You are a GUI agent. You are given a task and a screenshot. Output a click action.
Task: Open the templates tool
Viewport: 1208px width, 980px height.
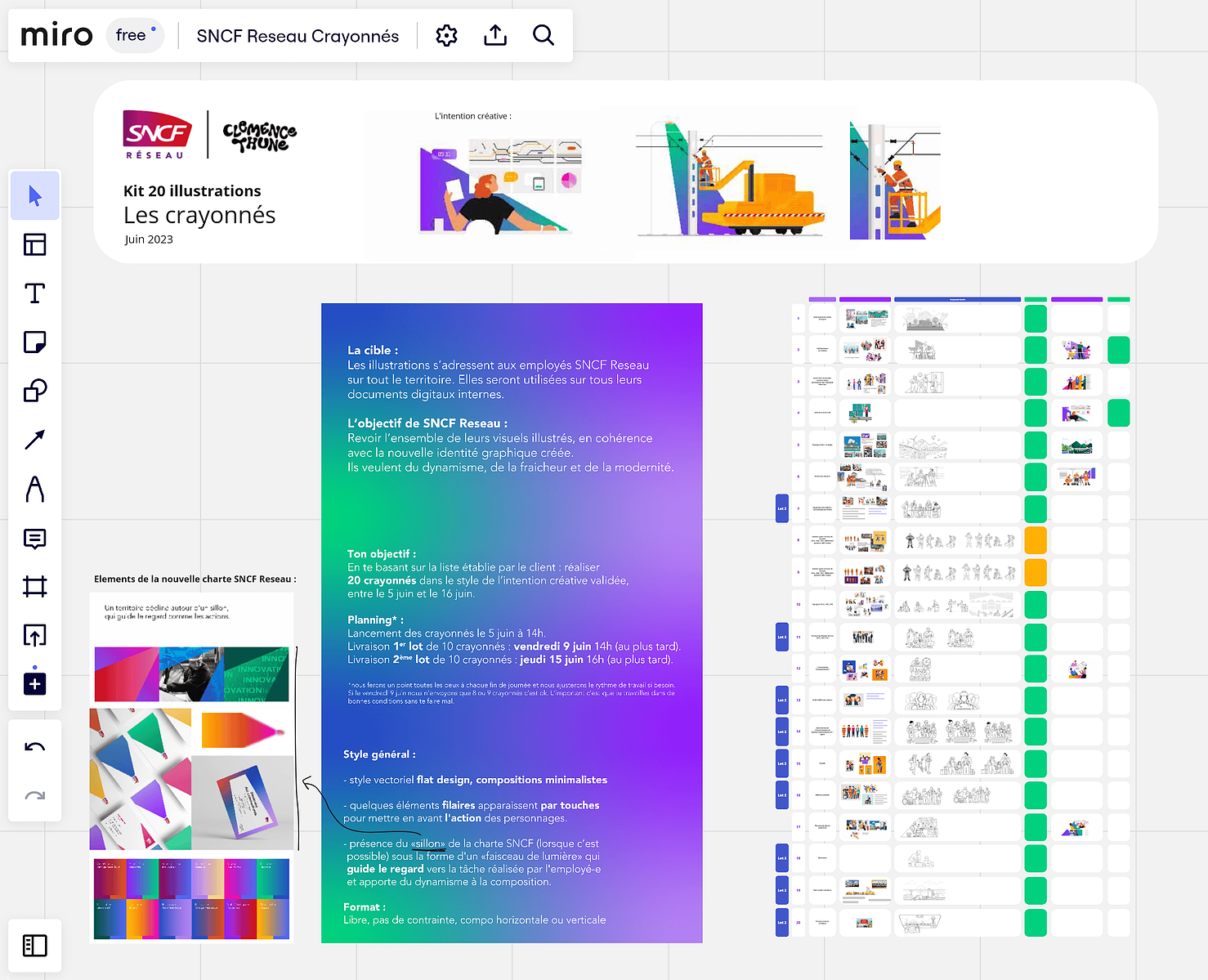(x=34, y=244)
